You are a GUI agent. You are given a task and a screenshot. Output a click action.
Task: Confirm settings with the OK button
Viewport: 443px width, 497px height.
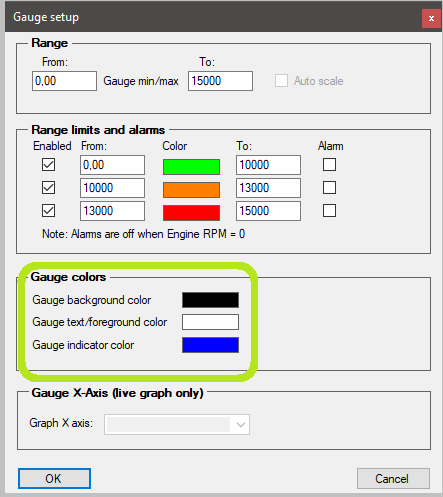54,479
